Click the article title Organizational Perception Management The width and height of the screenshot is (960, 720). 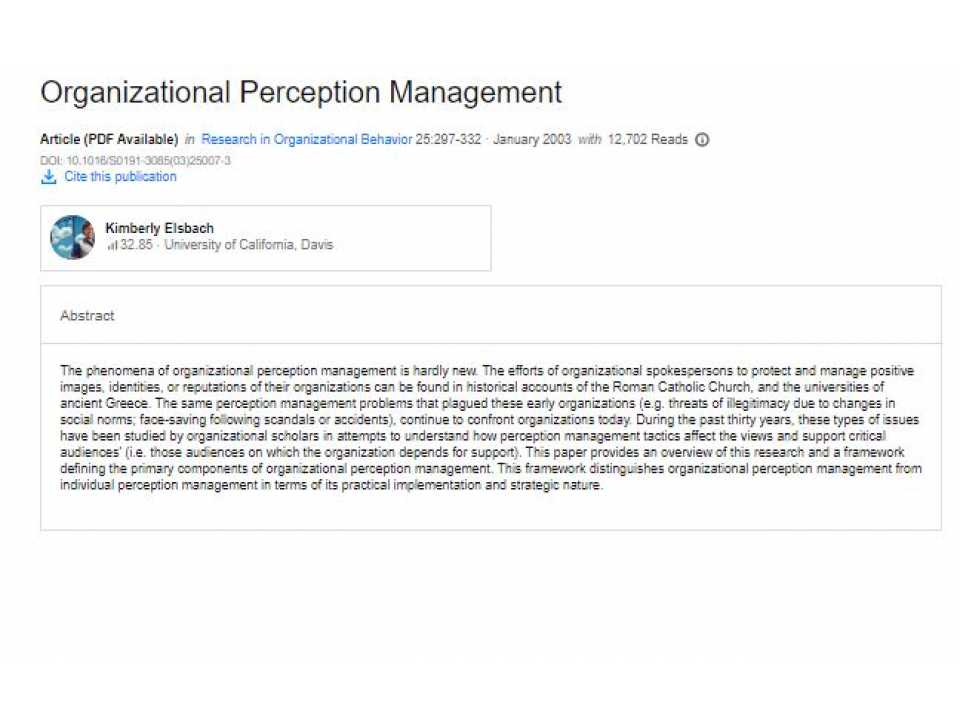pyautogui.click(x=300, y=92)
